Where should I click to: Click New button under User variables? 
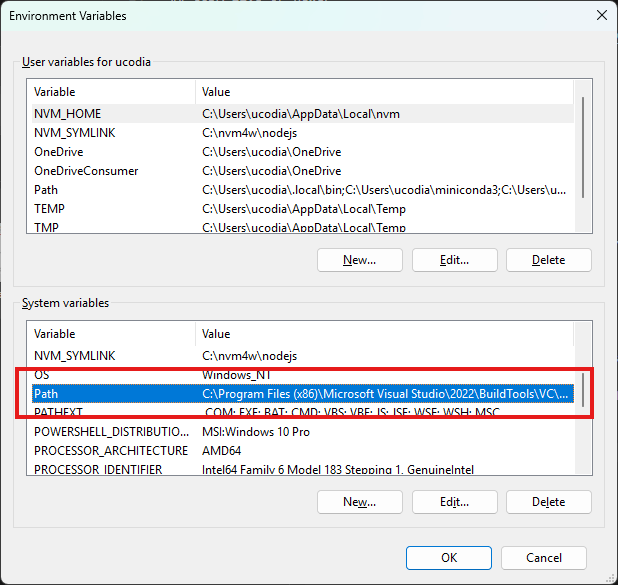click(x=359, y=260)
